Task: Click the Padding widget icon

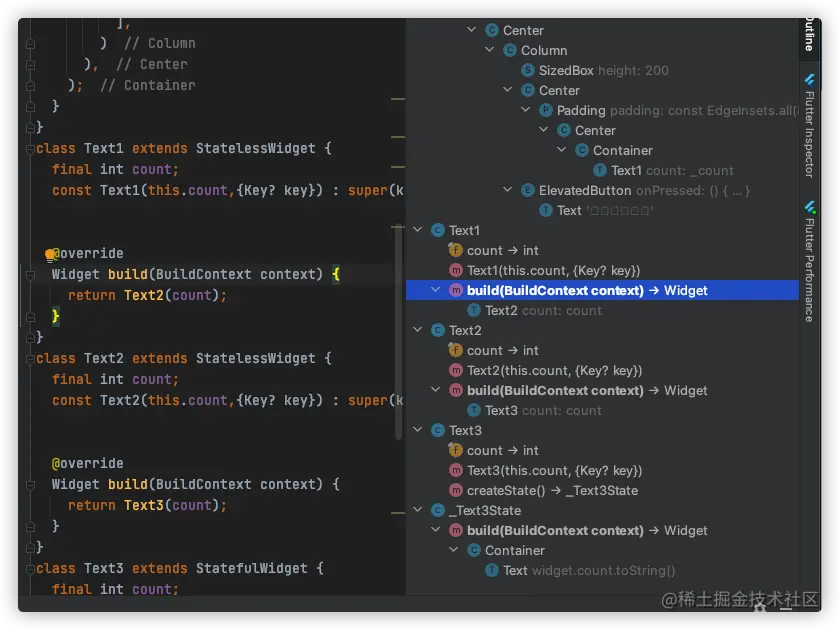Action: 545,110
